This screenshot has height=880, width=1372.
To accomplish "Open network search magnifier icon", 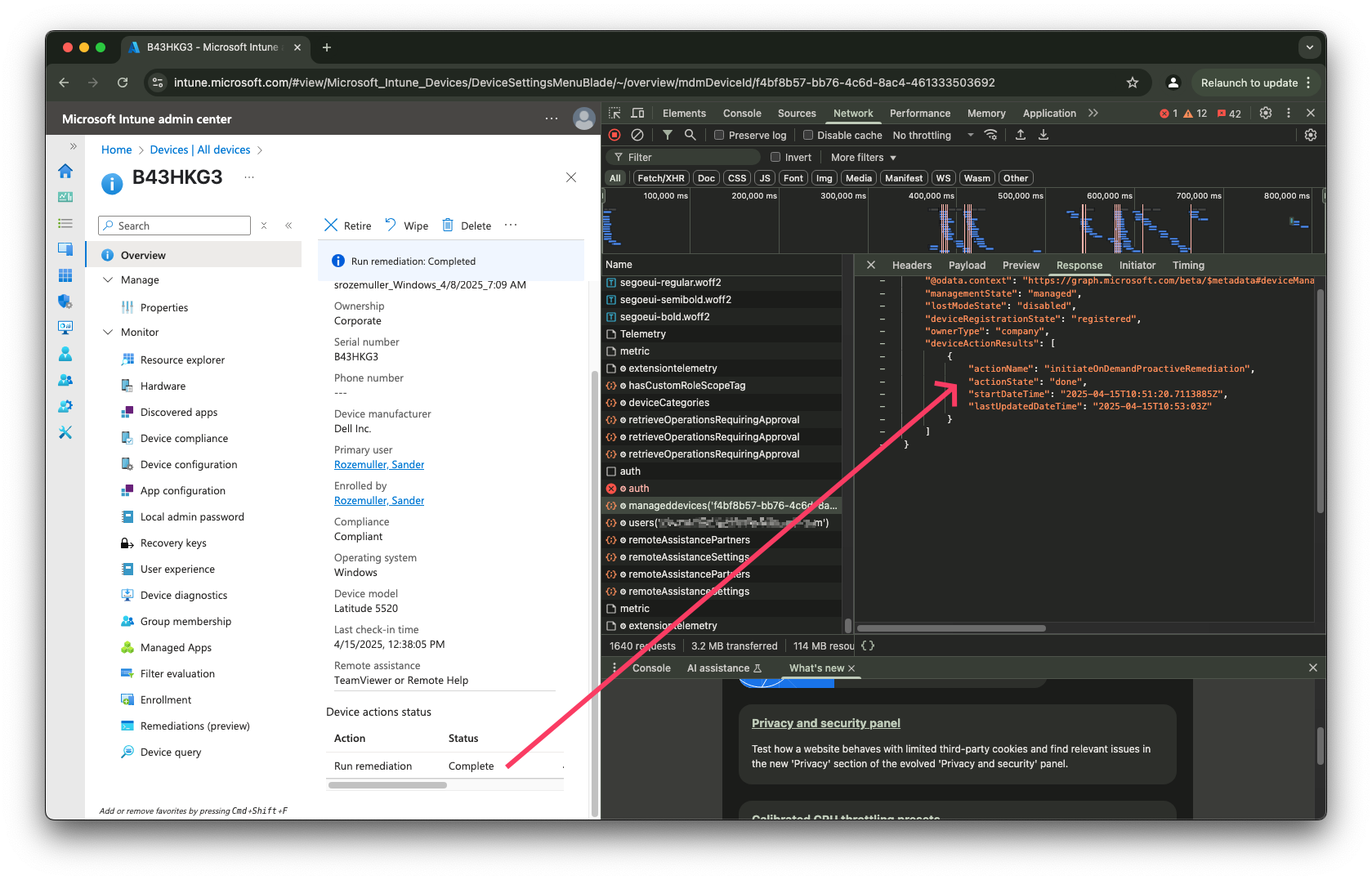I will [690, 135].
